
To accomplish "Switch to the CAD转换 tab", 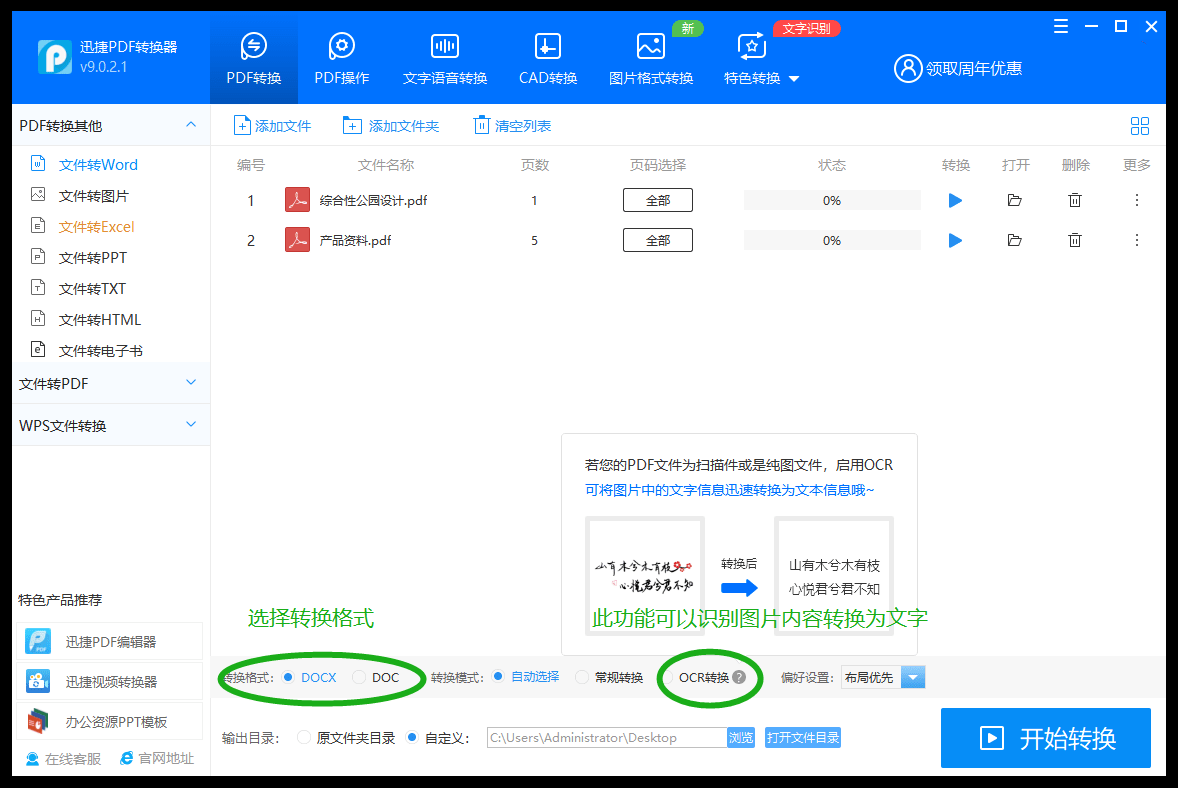I will (547, 57).
